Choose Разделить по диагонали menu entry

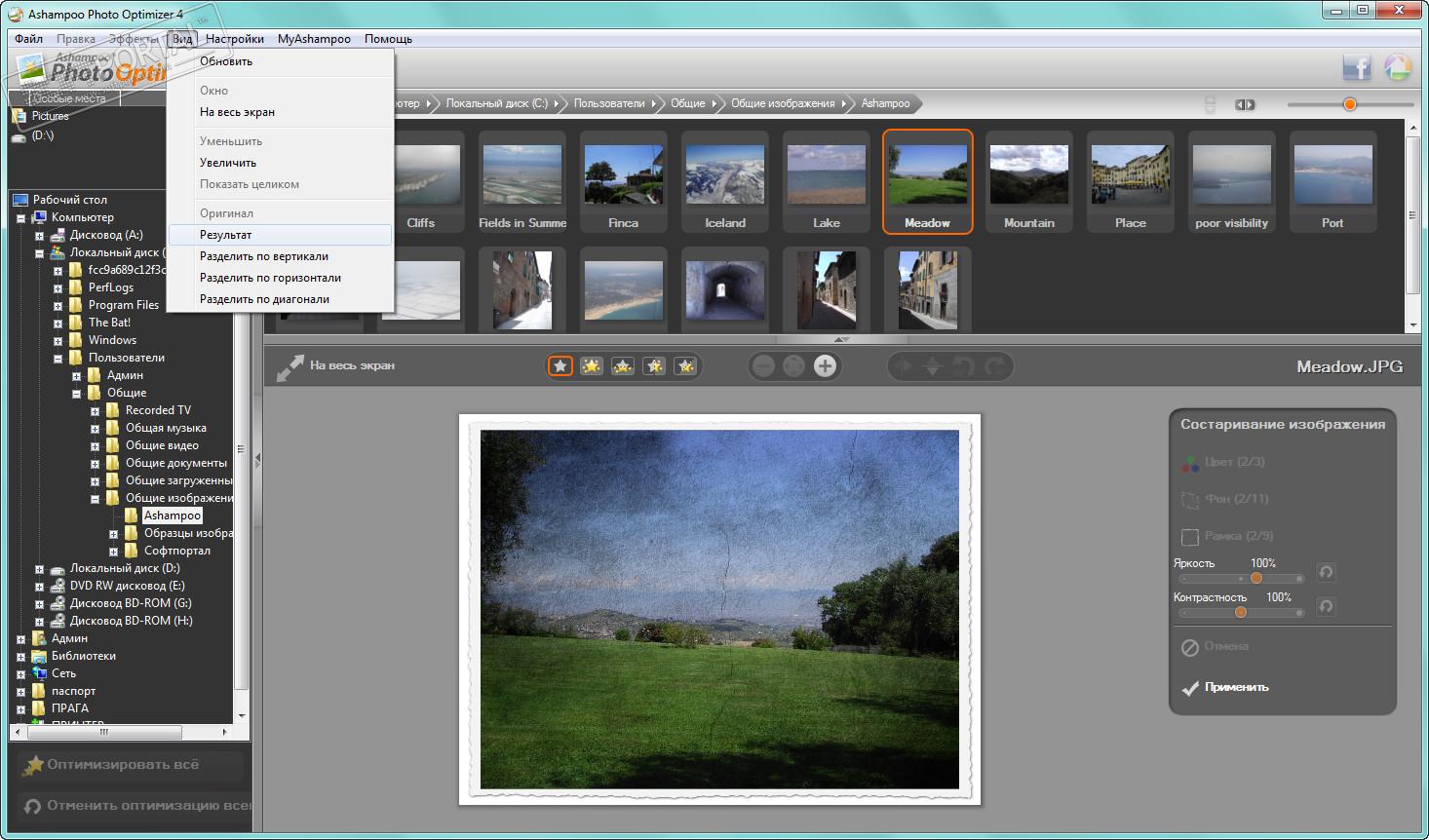coord(281,299)
